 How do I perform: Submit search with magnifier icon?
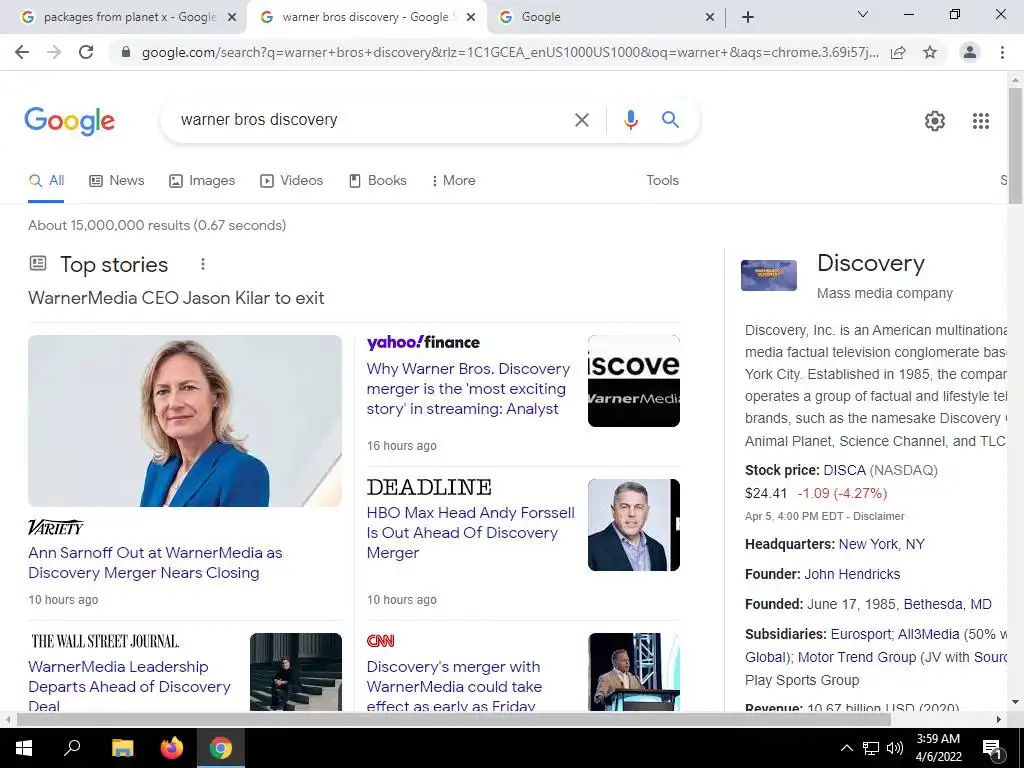670,120
